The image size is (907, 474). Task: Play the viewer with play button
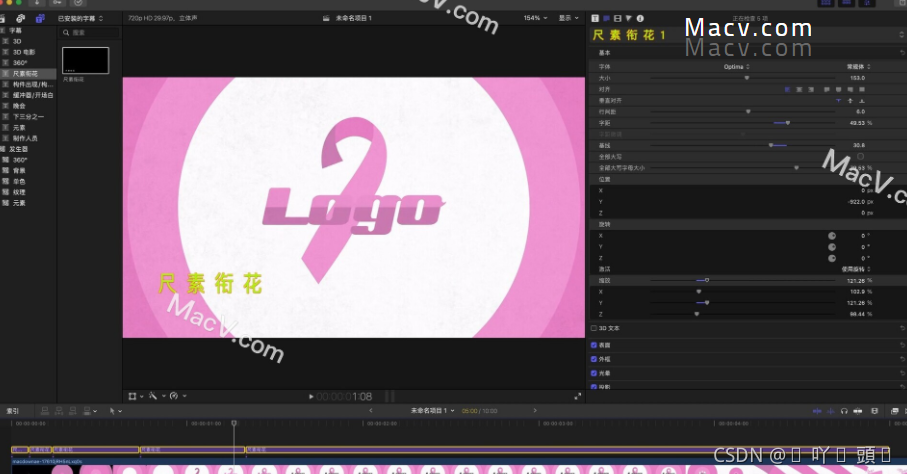click(x=311, y=397)
